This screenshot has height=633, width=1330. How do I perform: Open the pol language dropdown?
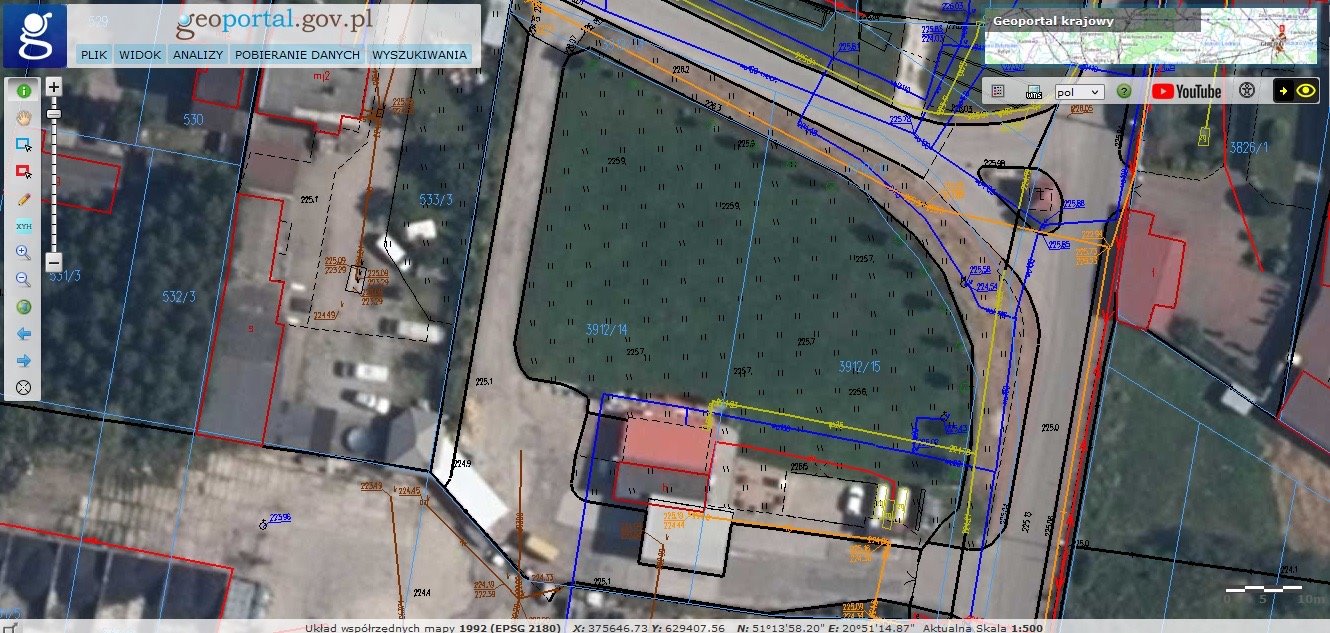click(x=1079, y=91)
